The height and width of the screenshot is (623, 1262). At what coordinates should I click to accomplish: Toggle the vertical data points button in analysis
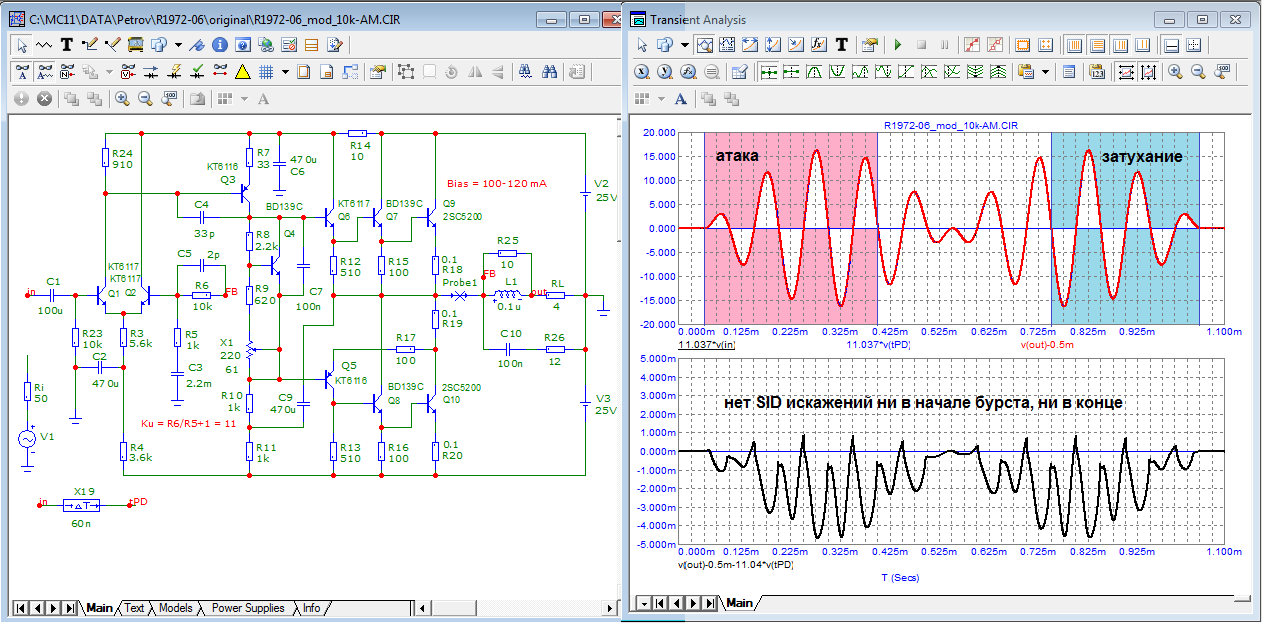pos(1149,72)
